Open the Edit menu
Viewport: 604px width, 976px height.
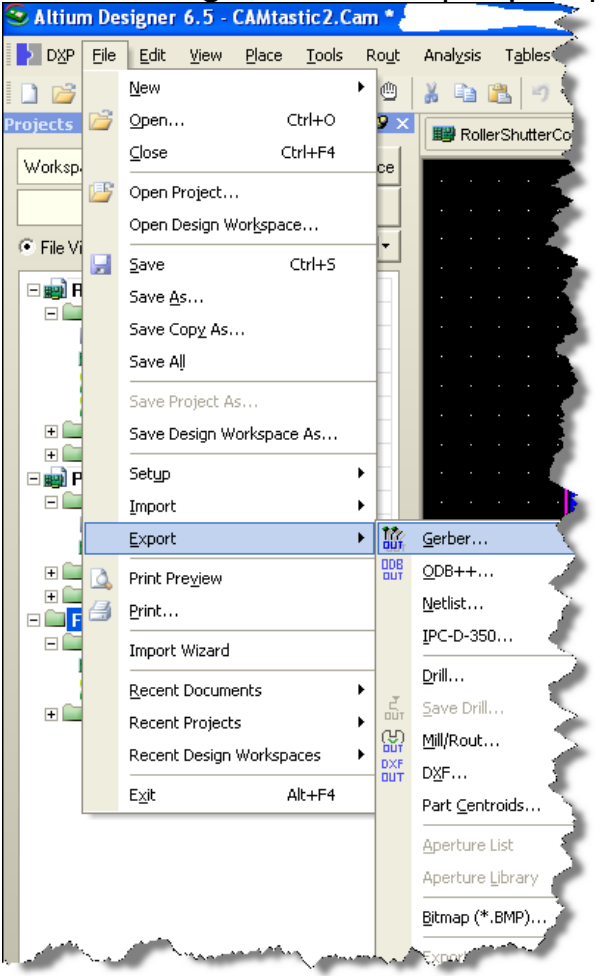click(152, 56)
